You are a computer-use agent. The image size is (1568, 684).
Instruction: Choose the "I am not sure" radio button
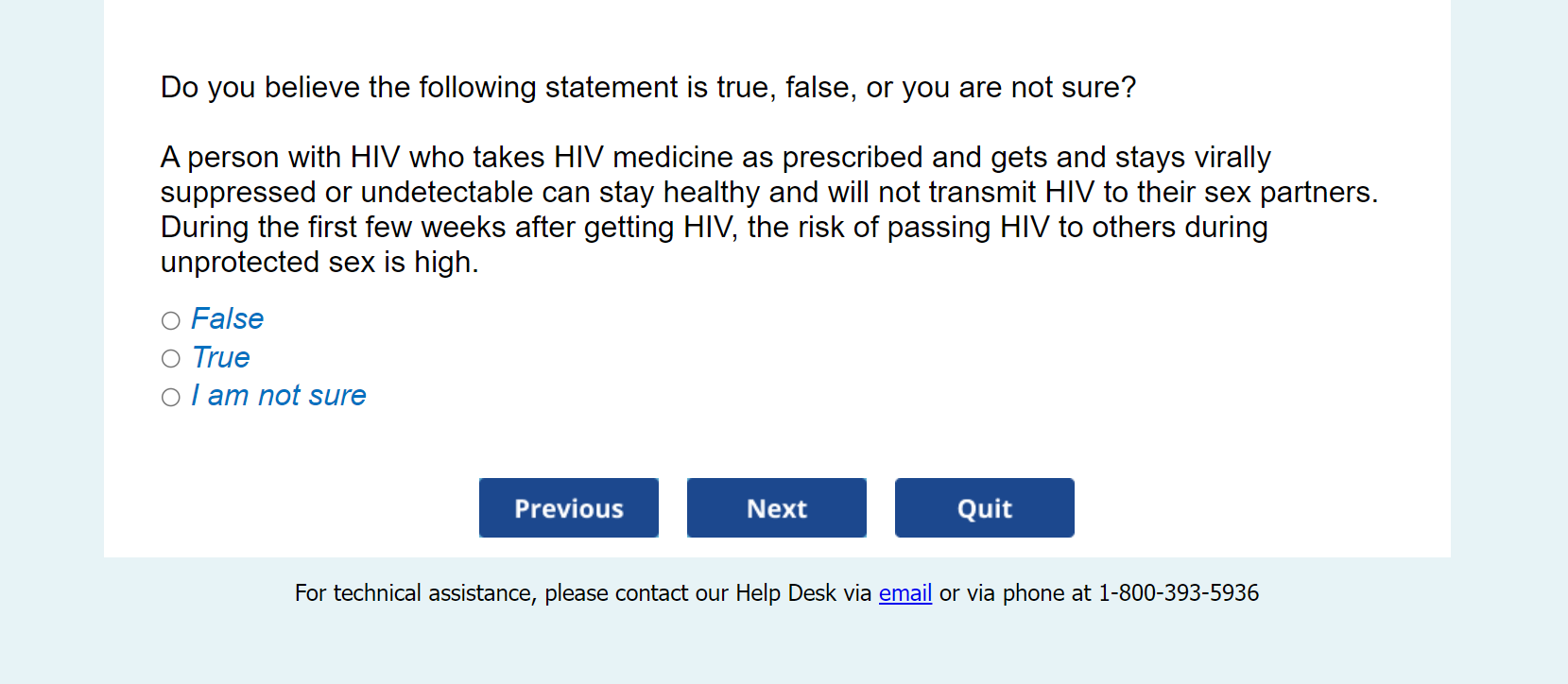click(171, 398)
